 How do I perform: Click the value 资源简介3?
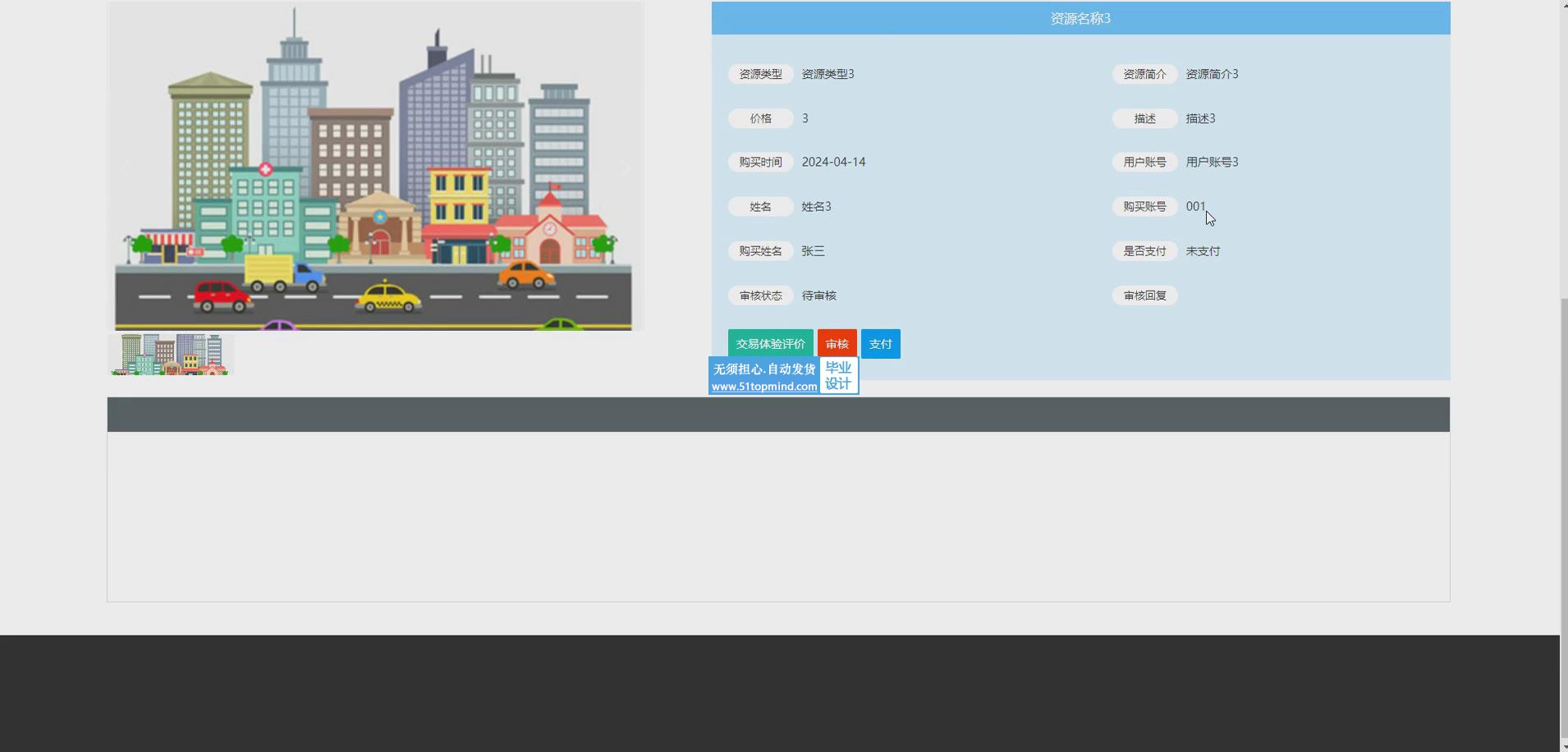pos(1212,74)
